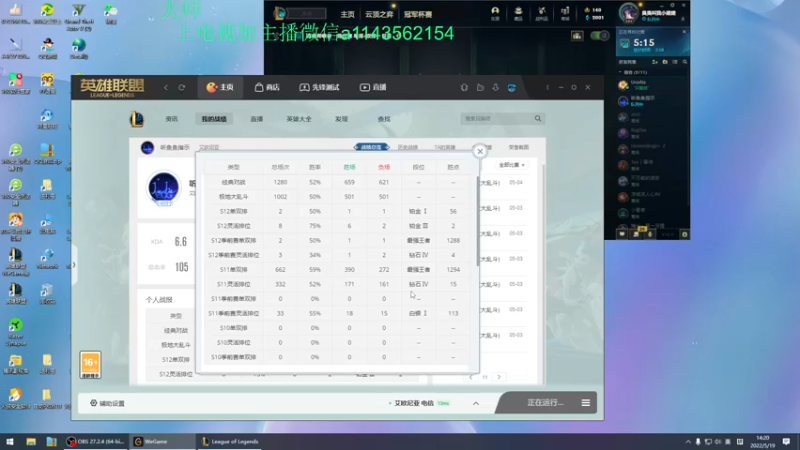800x450 pixels.
Task: Select the 查找 navigation item
Action: click(x=384, y=119)
